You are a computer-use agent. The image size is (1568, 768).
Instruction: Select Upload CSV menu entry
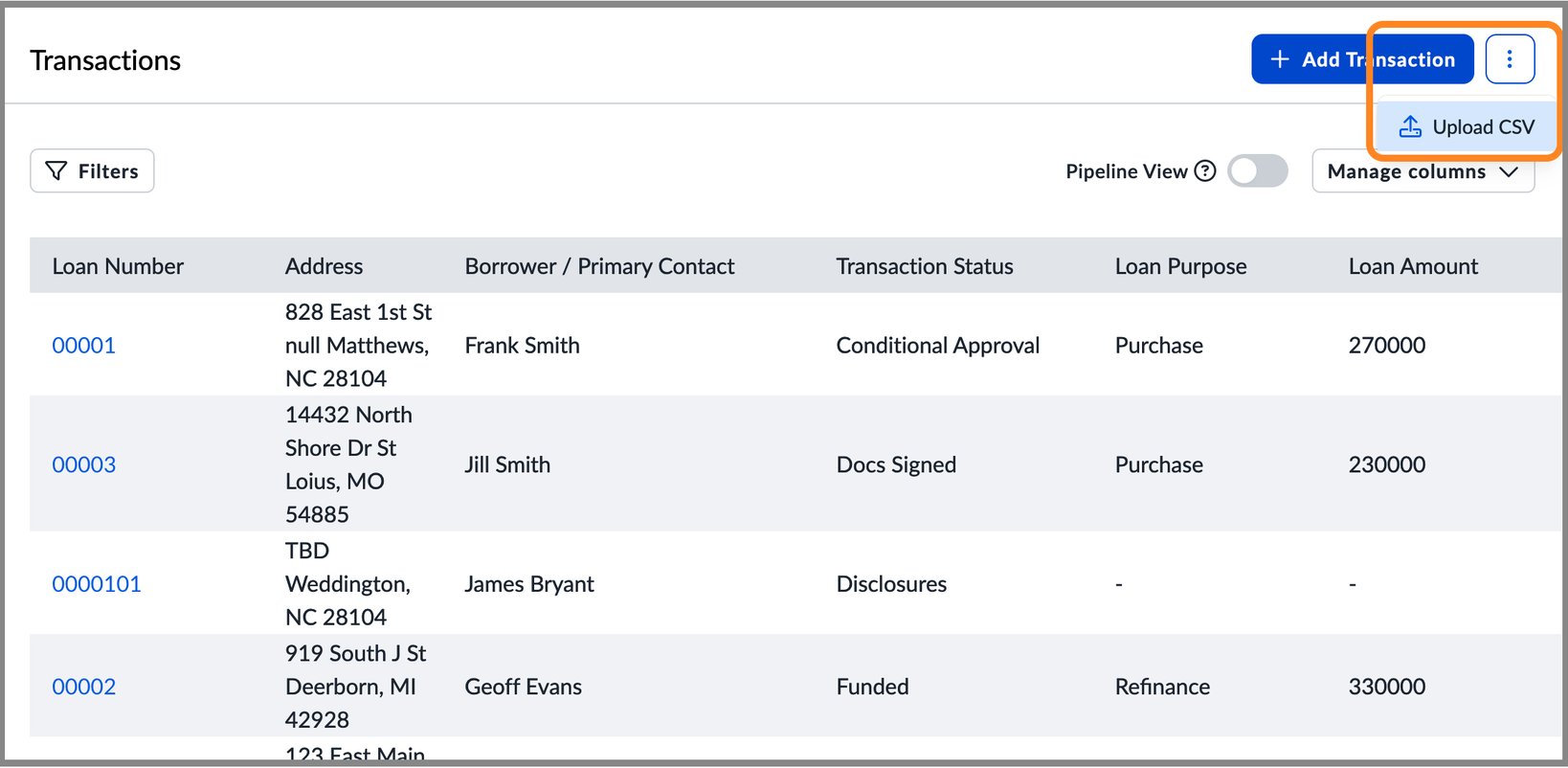click(x=1466, y=126)
